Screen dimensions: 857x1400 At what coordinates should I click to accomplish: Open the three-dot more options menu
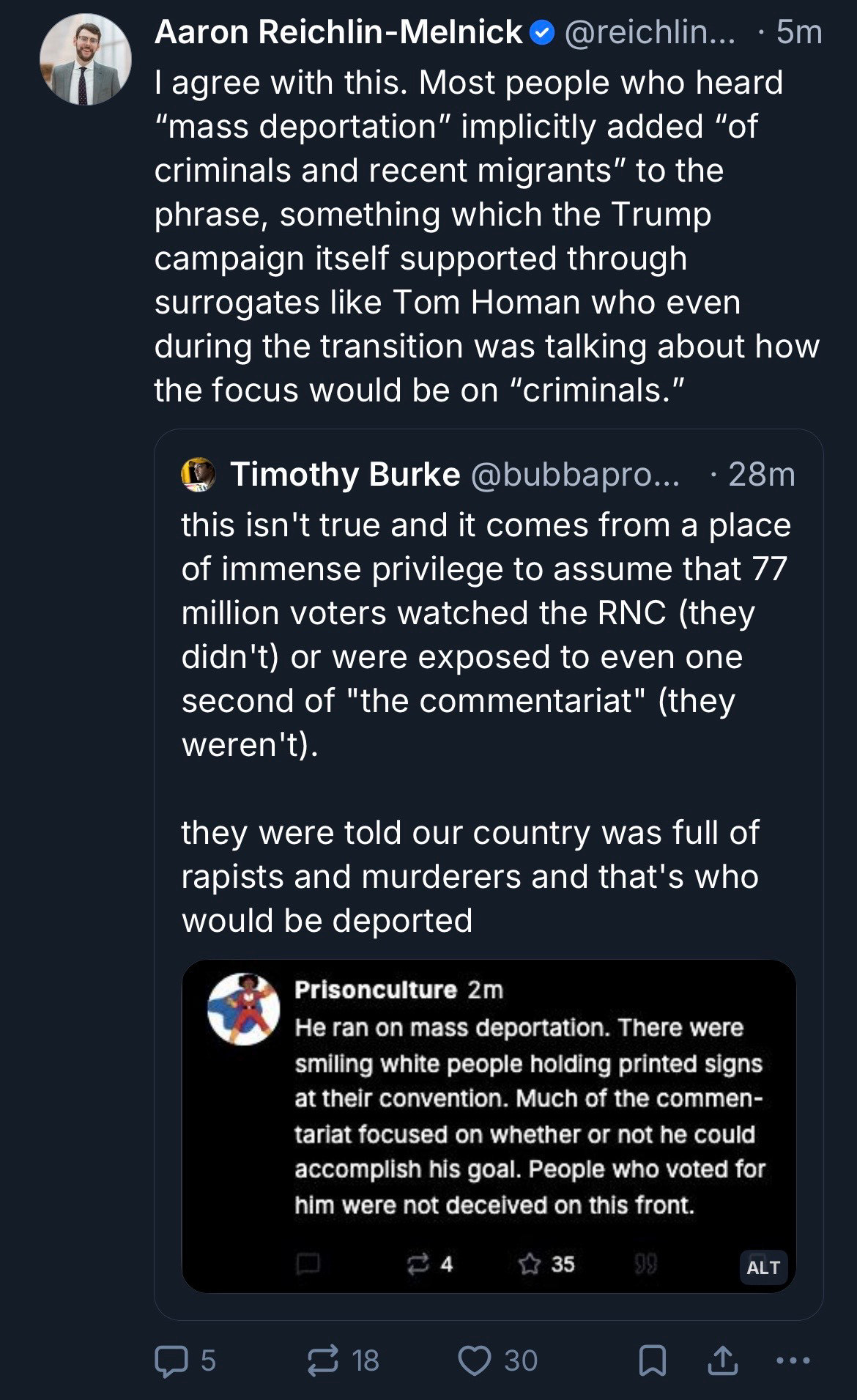click(793, 1360)
